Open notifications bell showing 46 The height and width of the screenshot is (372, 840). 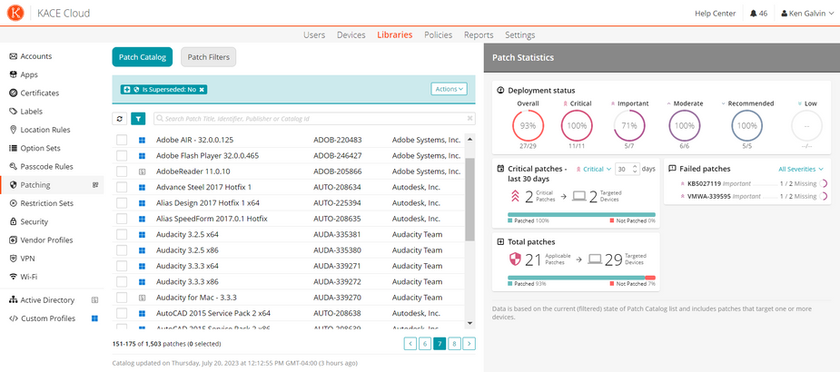point(759,13)
